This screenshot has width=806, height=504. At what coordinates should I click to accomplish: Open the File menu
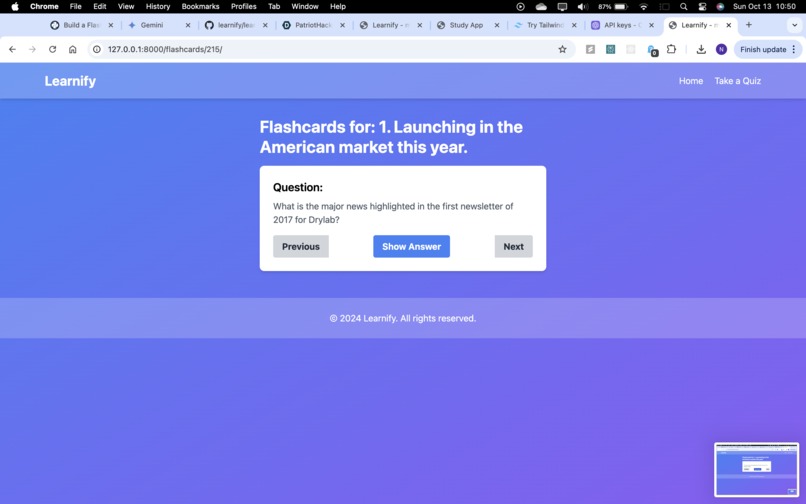point(76,7)
